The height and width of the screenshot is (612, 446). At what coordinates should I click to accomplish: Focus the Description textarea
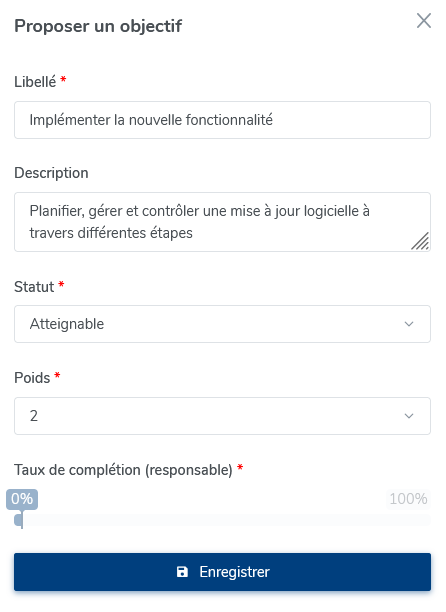click(222, 222)
